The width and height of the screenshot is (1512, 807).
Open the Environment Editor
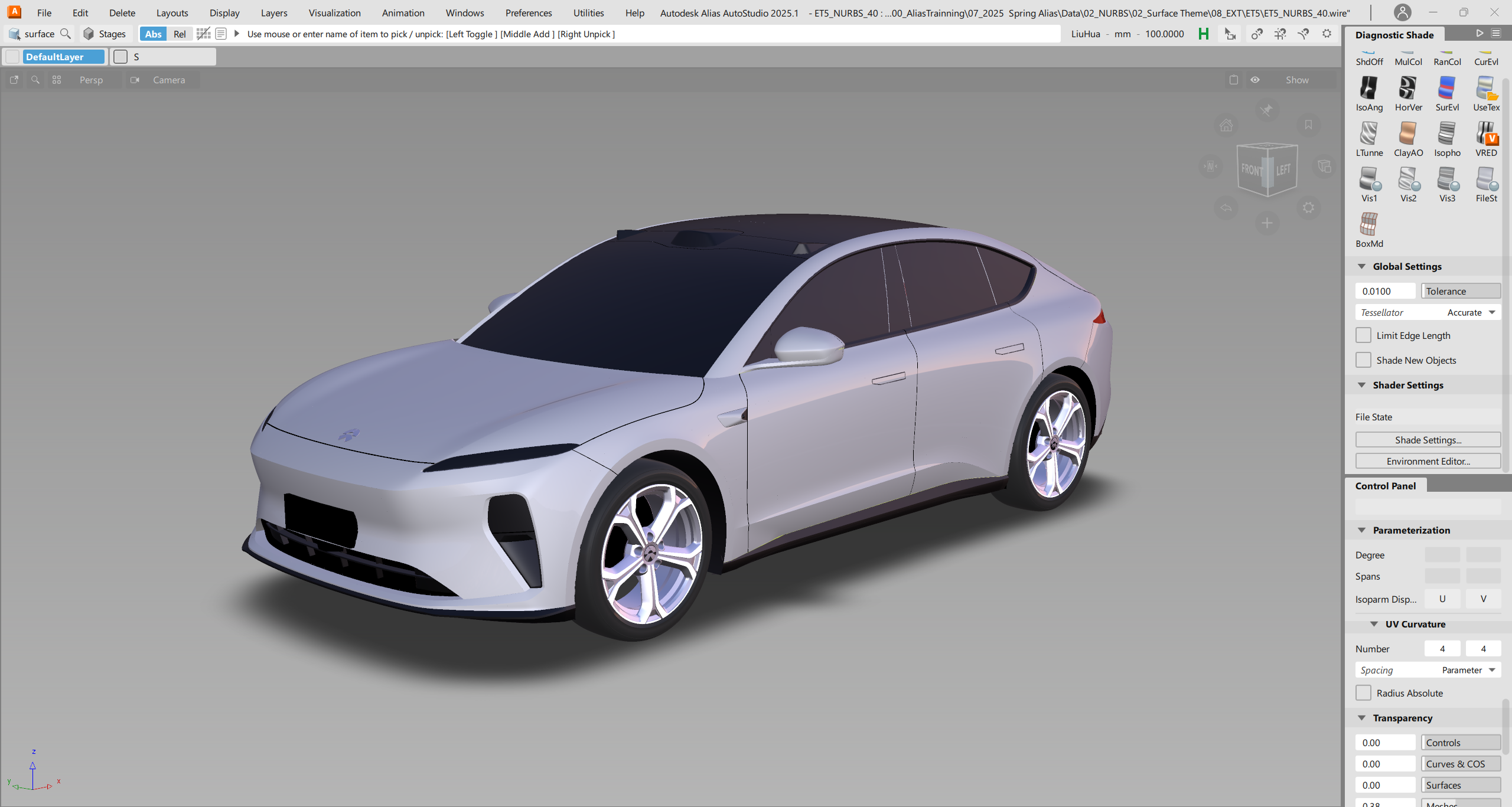(1428, 461)
